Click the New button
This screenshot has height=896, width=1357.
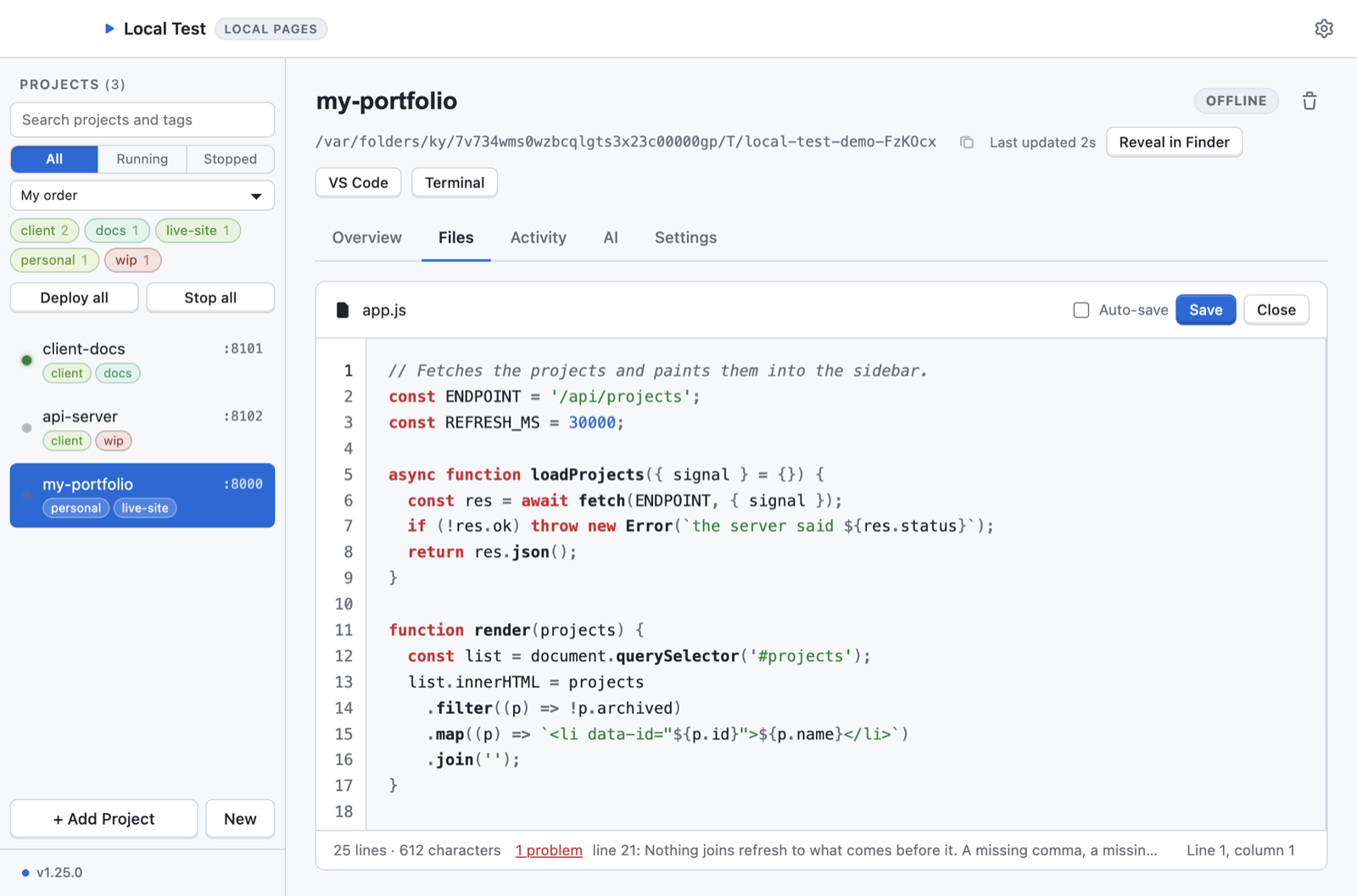click(240, 819)
